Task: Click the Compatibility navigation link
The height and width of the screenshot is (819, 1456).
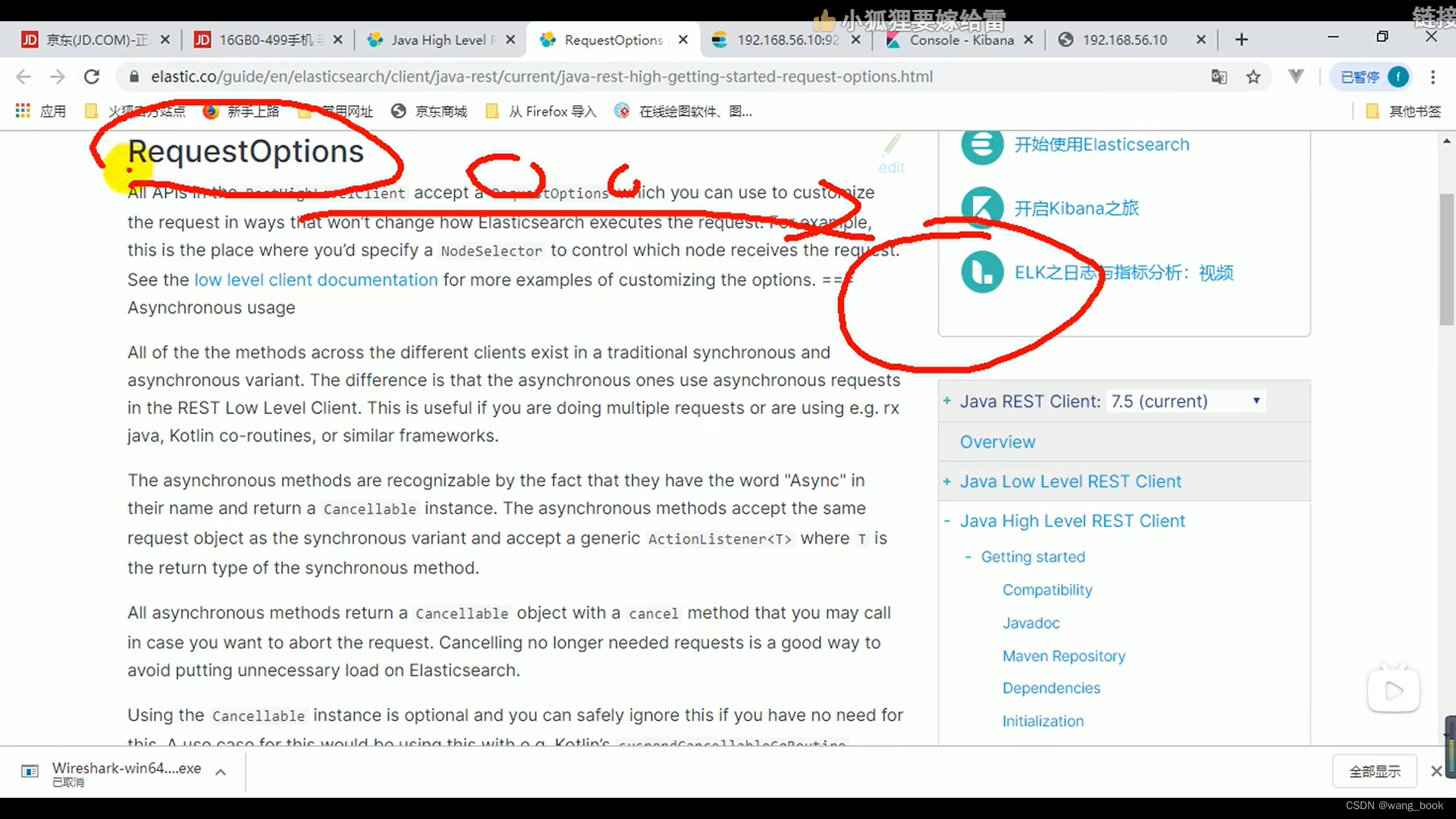Action: coord(1048,589)
